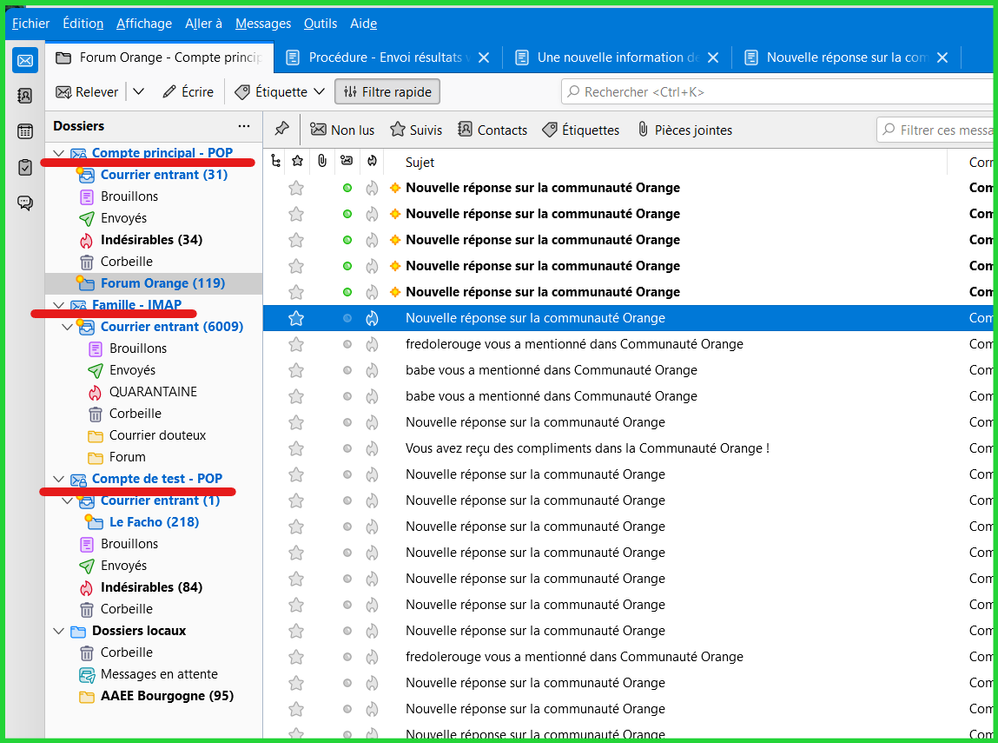The width and height of the screenshot is (998, 743).
Task: Open the Étiquette dropdown in toolbar
Action: click(280, 92)
